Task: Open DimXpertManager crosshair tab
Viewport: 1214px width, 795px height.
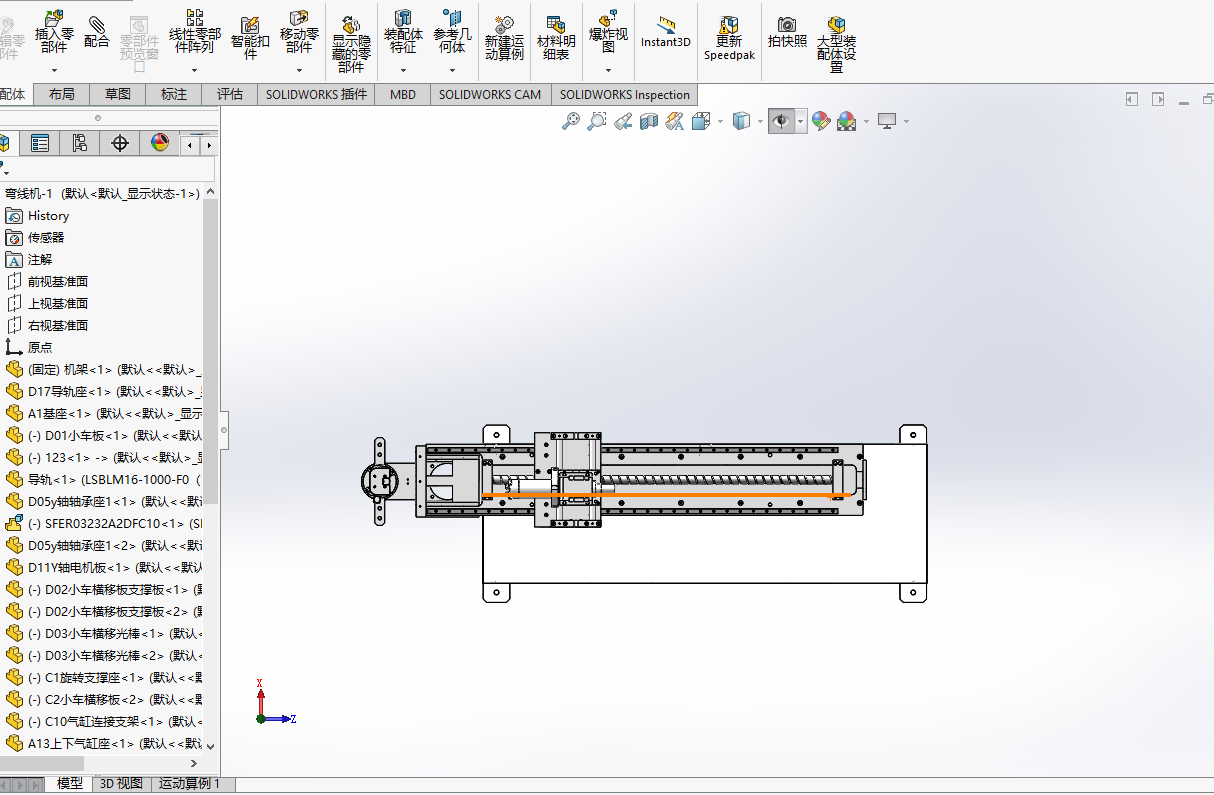Action: [120, 143]
